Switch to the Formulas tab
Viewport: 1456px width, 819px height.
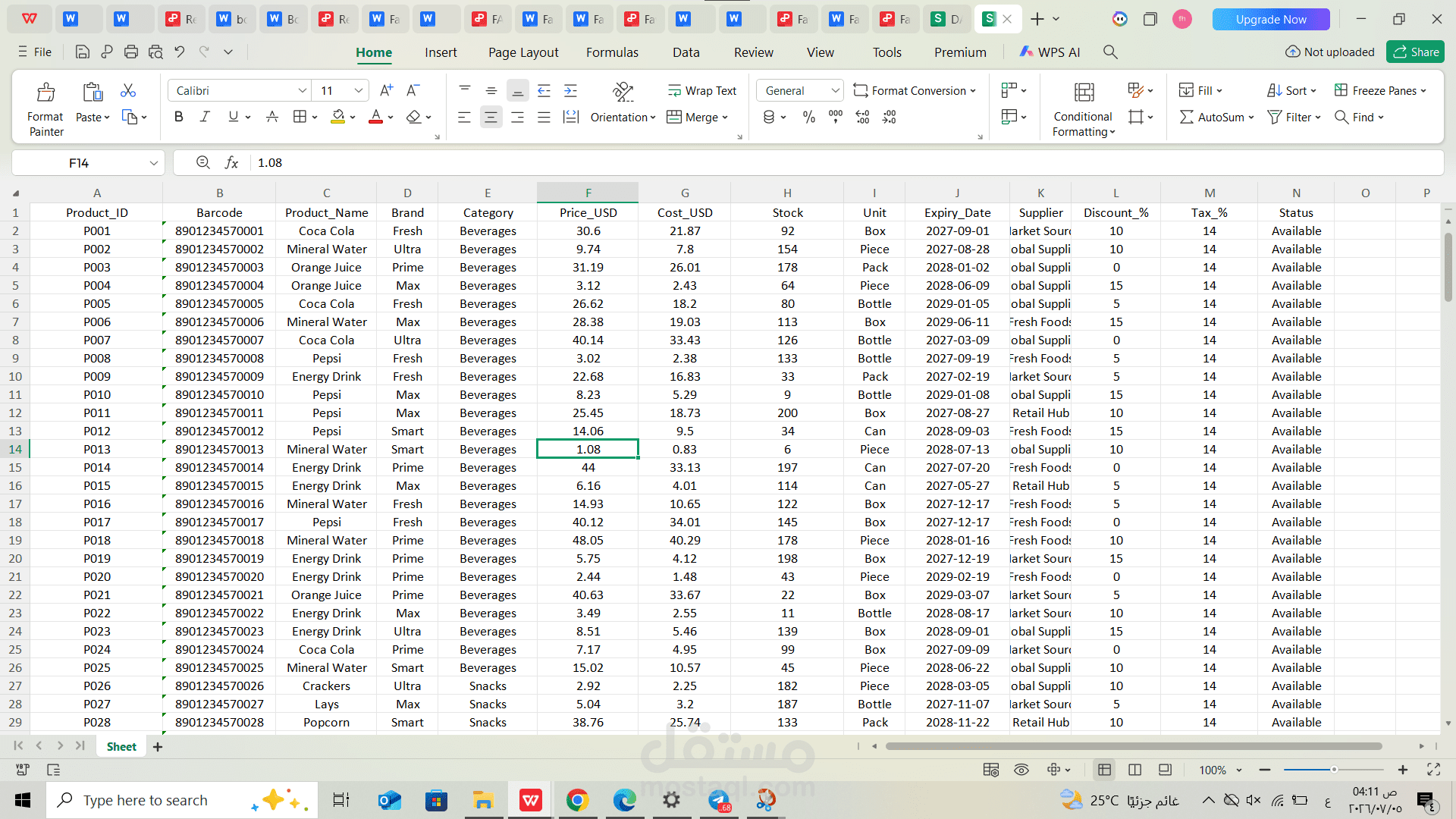[612, 52]
